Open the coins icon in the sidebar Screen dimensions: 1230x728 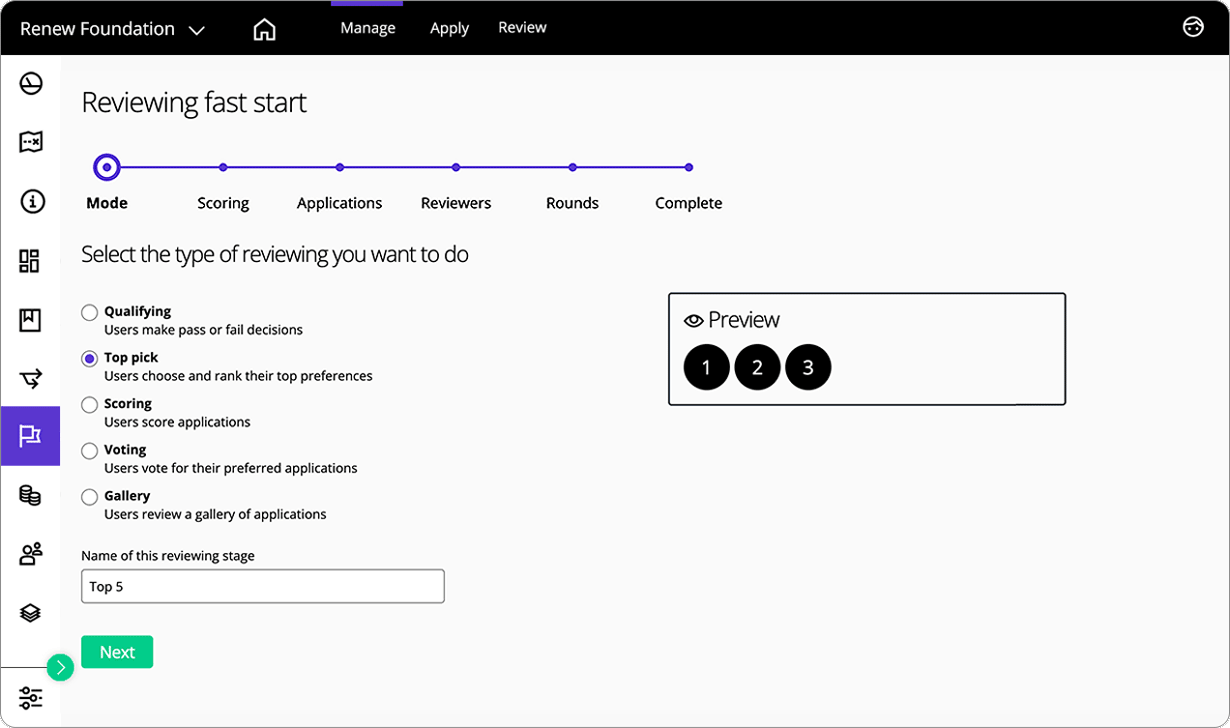pos(31,495)
